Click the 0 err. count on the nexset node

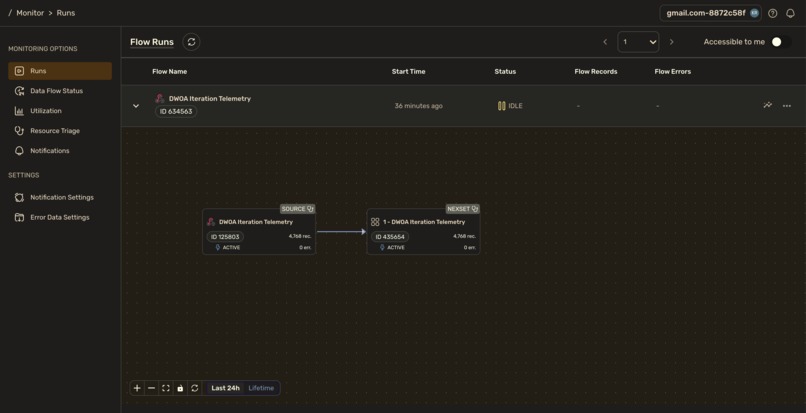(x=470, y=247)
